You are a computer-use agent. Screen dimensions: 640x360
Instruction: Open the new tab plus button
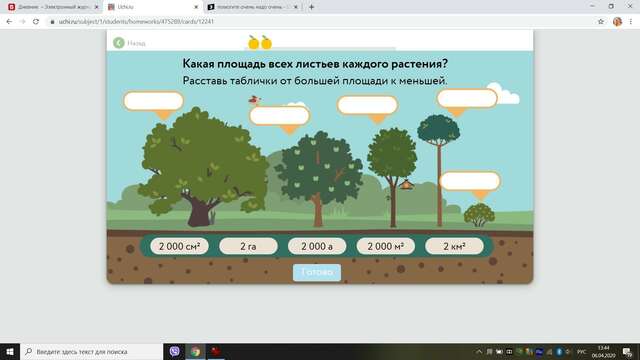point(311,7)
